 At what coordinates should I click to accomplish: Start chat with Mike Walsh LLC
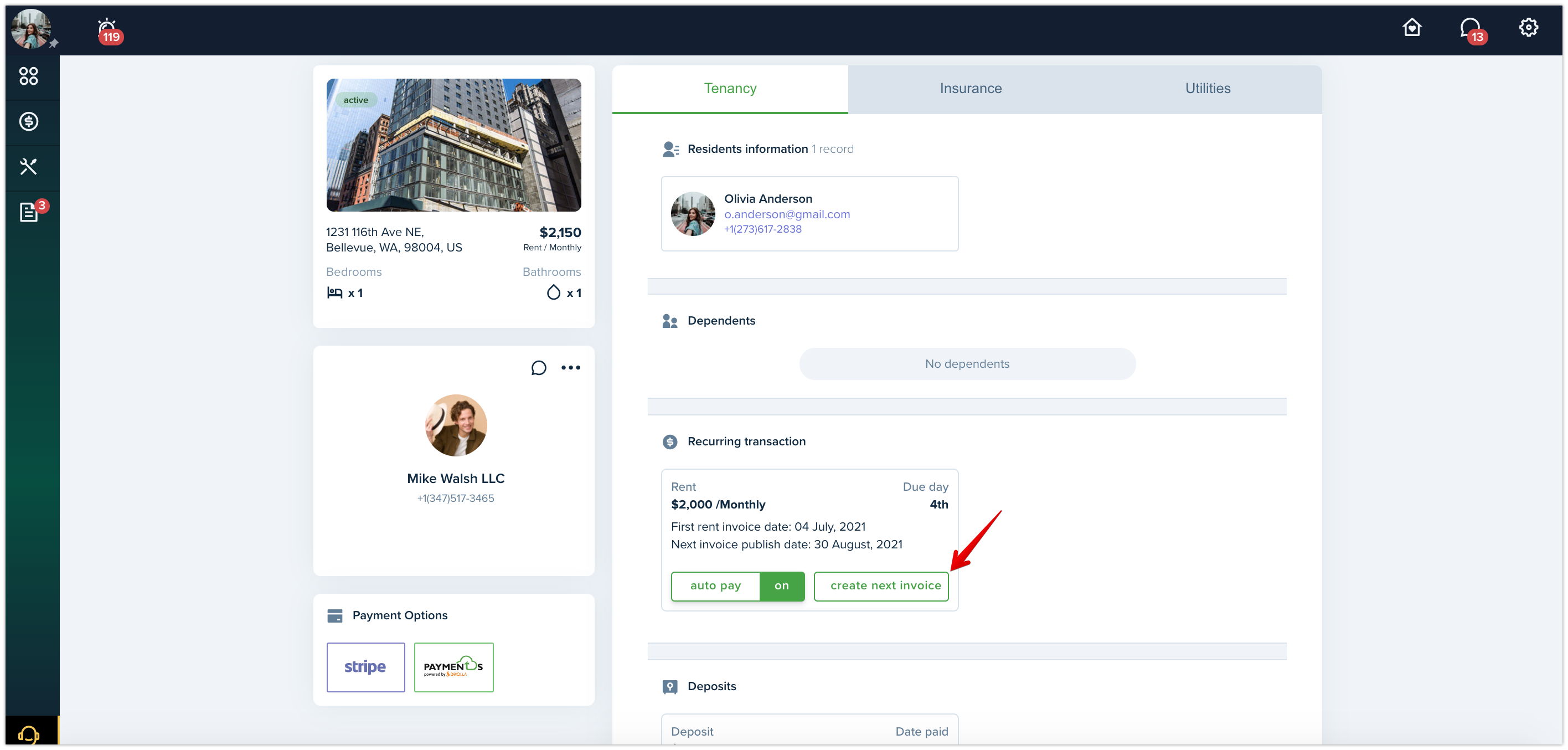(538, 368)
